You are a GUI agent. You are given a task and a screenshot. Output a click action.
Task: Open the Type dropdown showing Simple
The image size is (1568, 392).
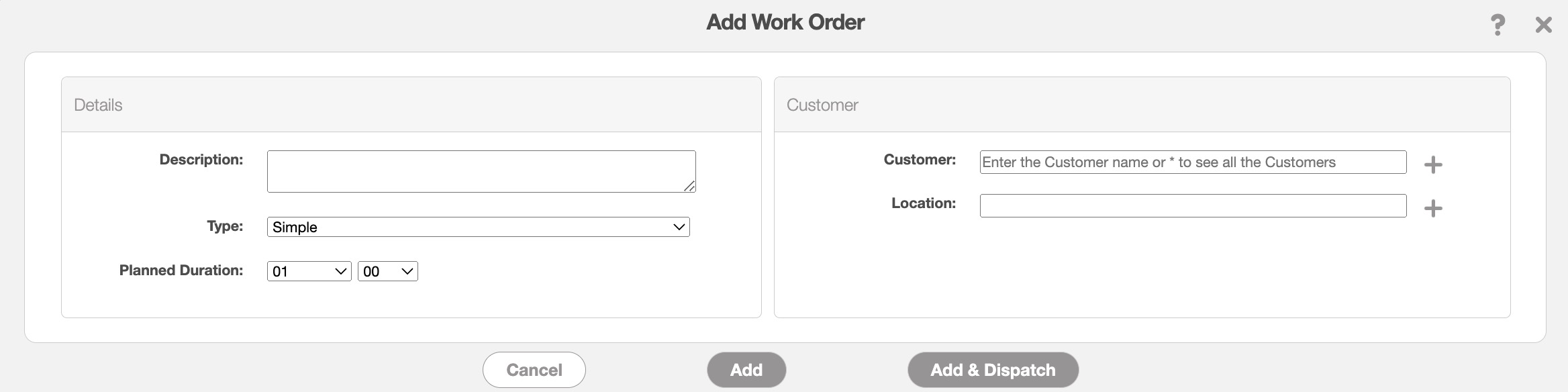[x=478, y=227]
